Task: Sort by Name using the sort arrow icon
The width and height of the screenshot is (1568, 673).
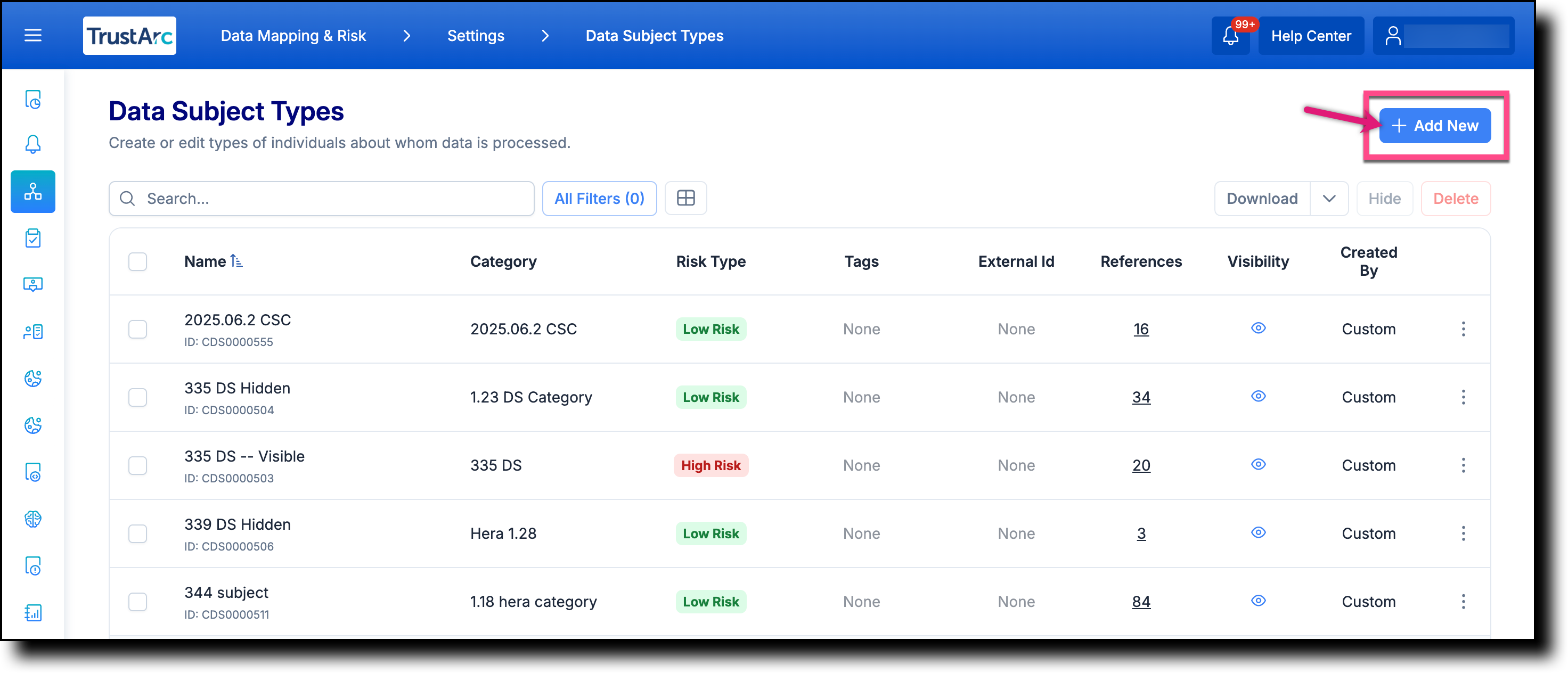Action: coord(237,261)
